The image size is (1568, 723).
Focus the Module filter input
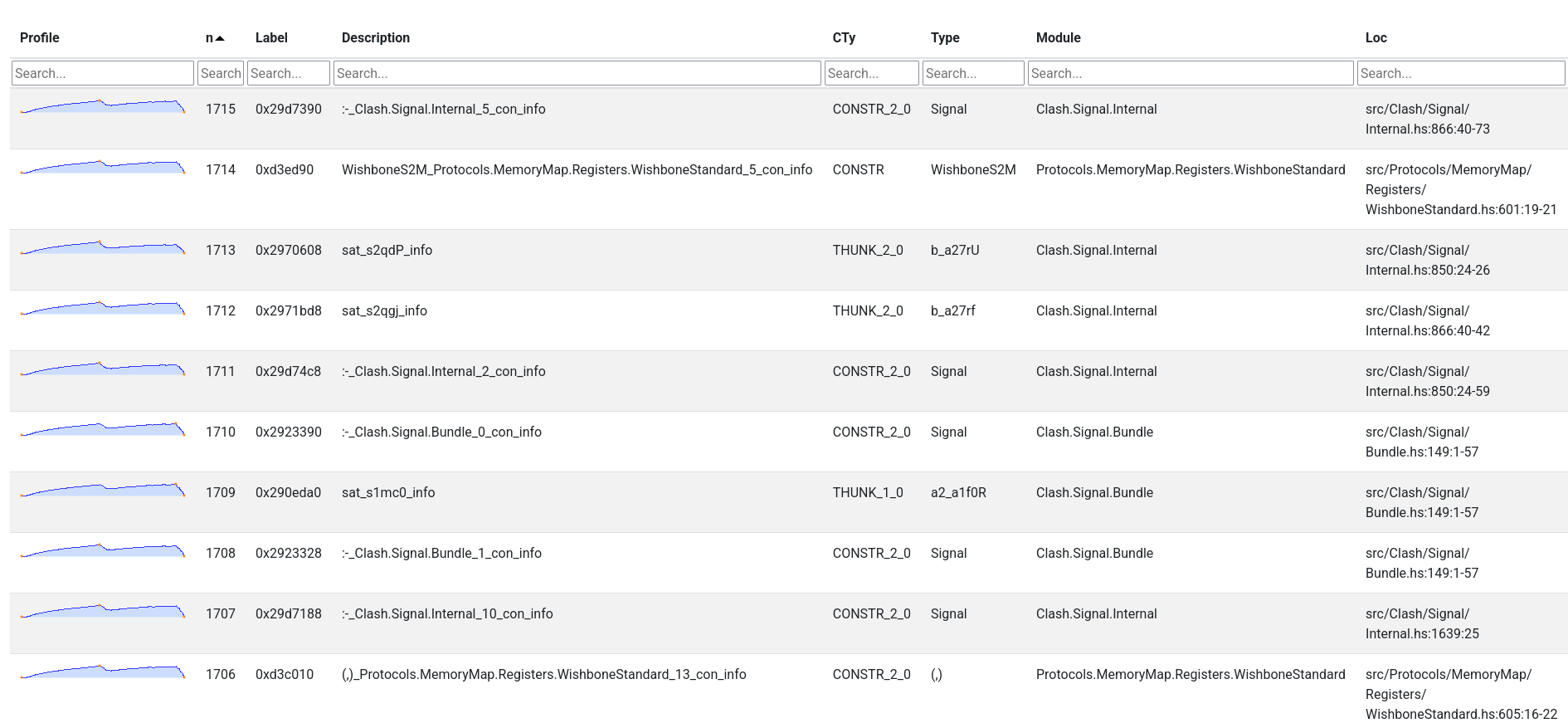[1191, 73]
